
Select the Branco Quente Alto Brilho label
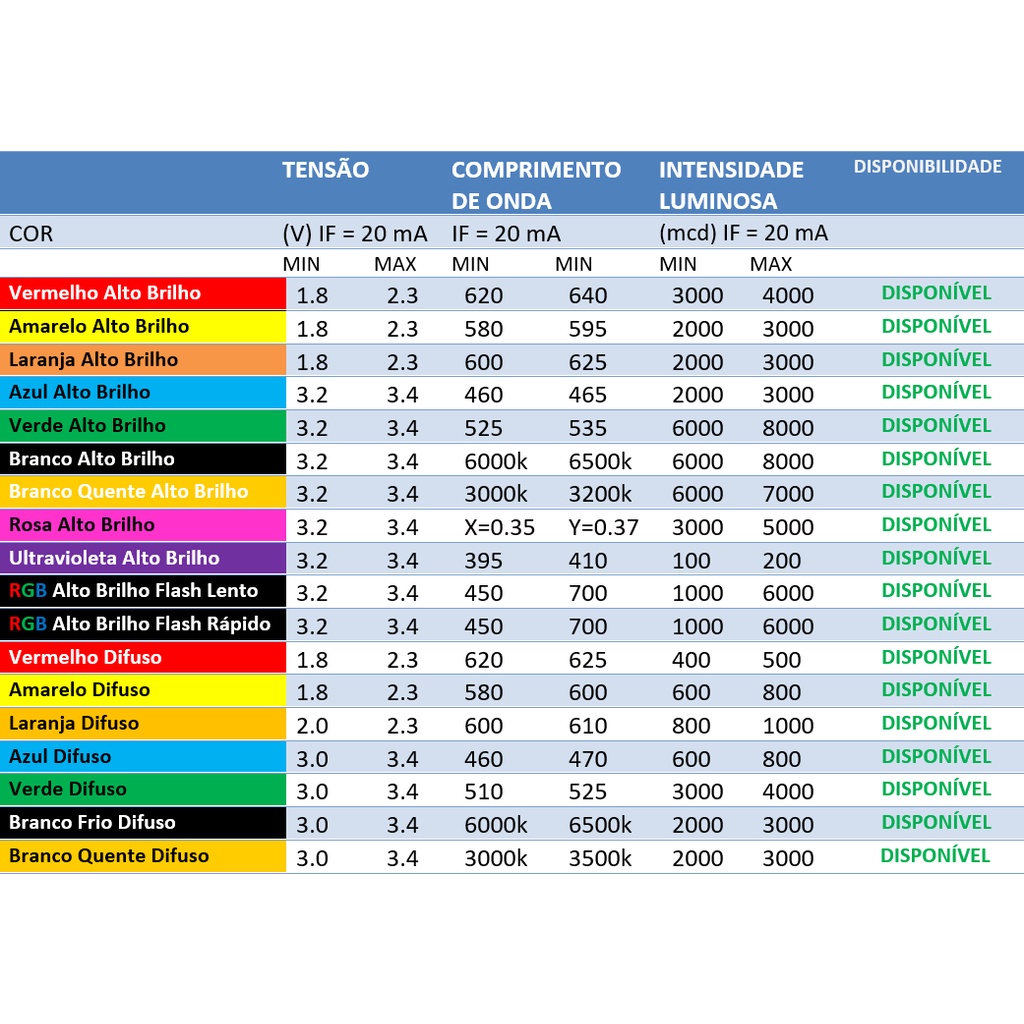click(x=128, y=491)
